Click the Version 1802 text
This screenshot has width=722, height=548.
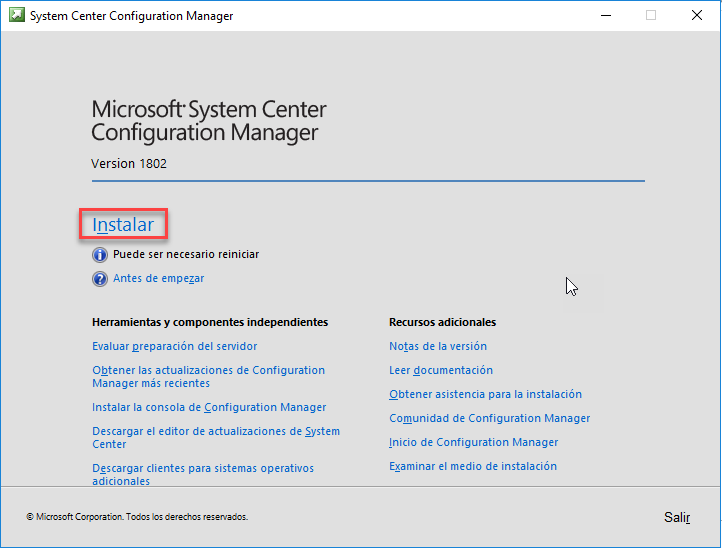pos(129,163)
